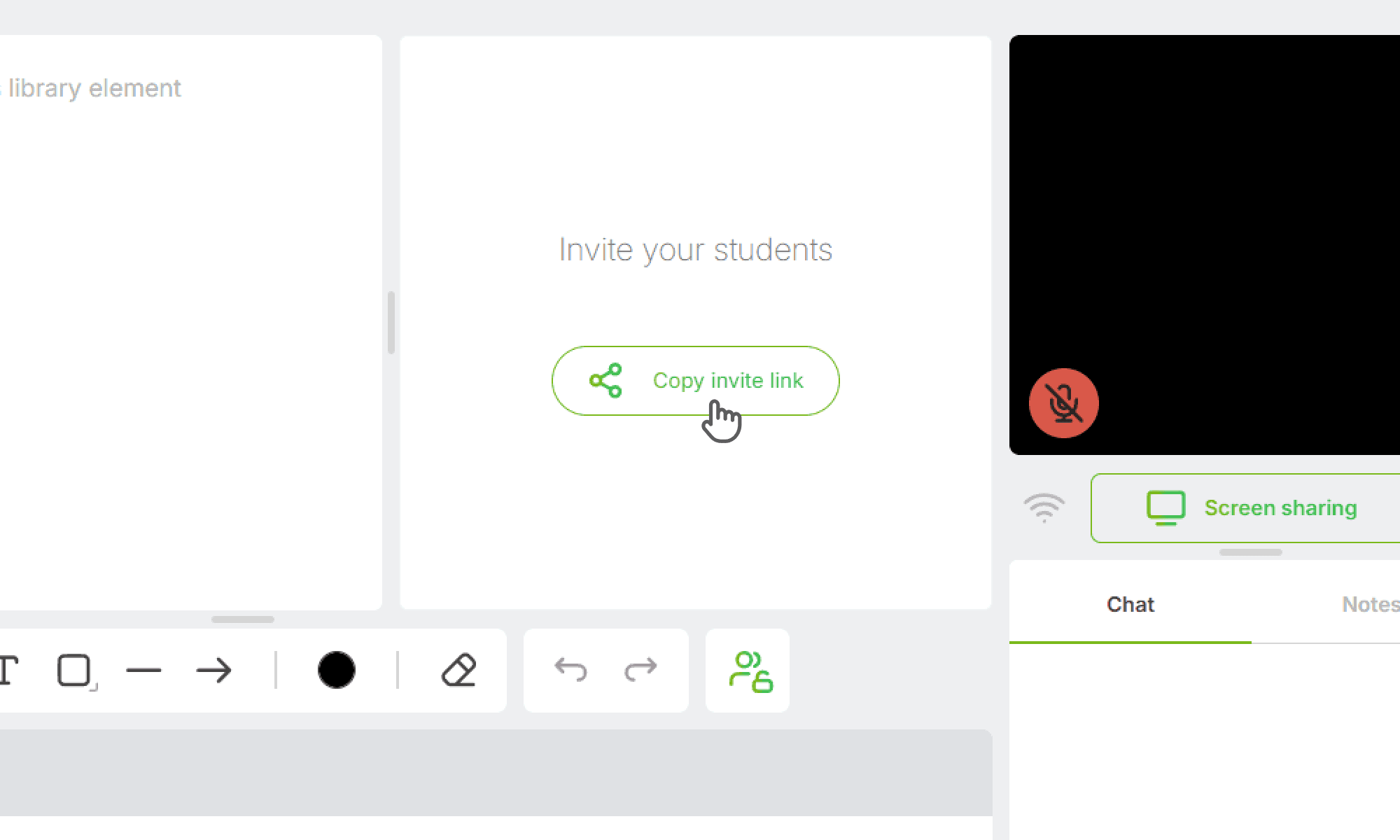Redo the reverted whiteboard action
The height and width of the screenshot is (840, 1400).
point(640,670)
